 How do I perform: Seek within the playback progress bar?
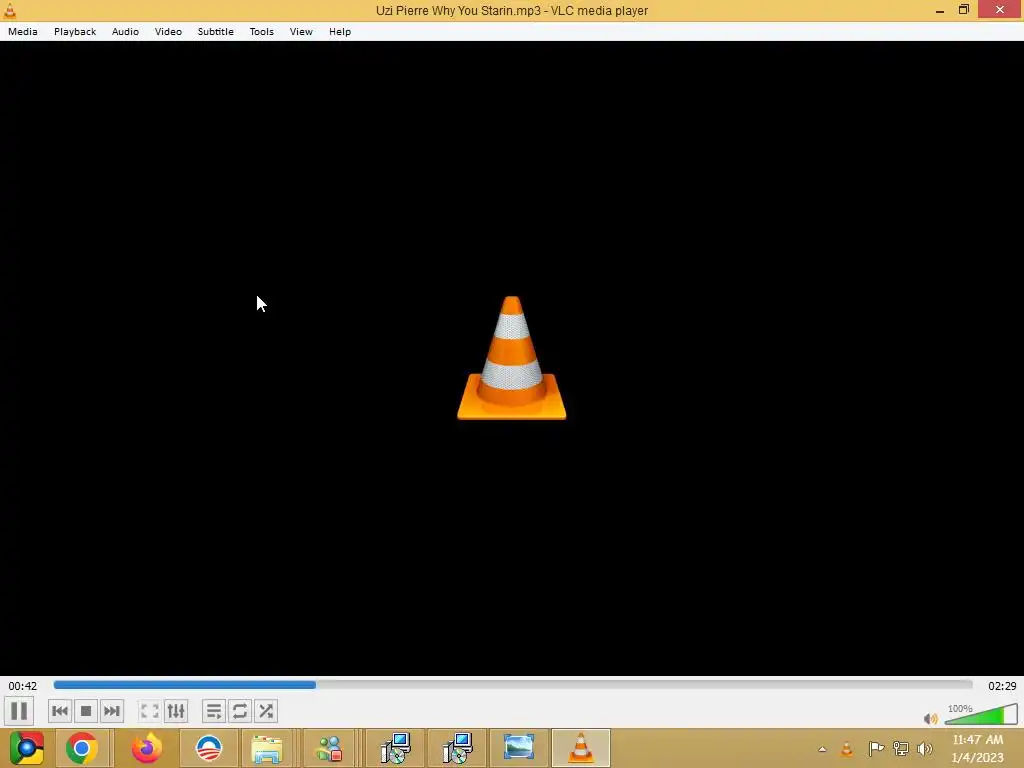[513, 685]
